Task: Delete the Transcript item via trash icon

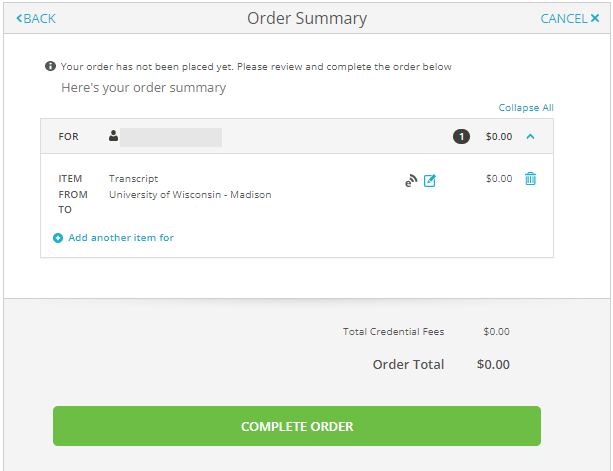Action: [x=530, y=179]
